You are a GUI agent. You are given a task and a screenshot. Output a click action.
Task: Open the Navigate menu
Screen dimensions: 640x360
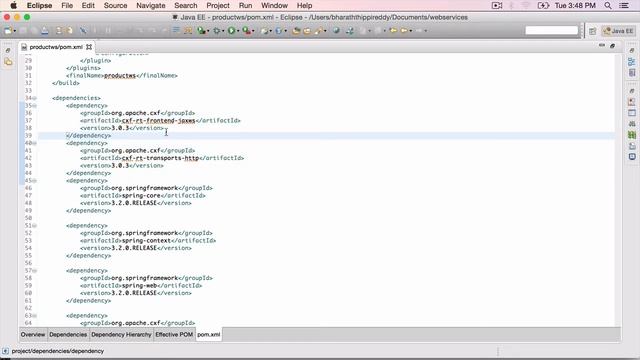[x=151, y=6]
